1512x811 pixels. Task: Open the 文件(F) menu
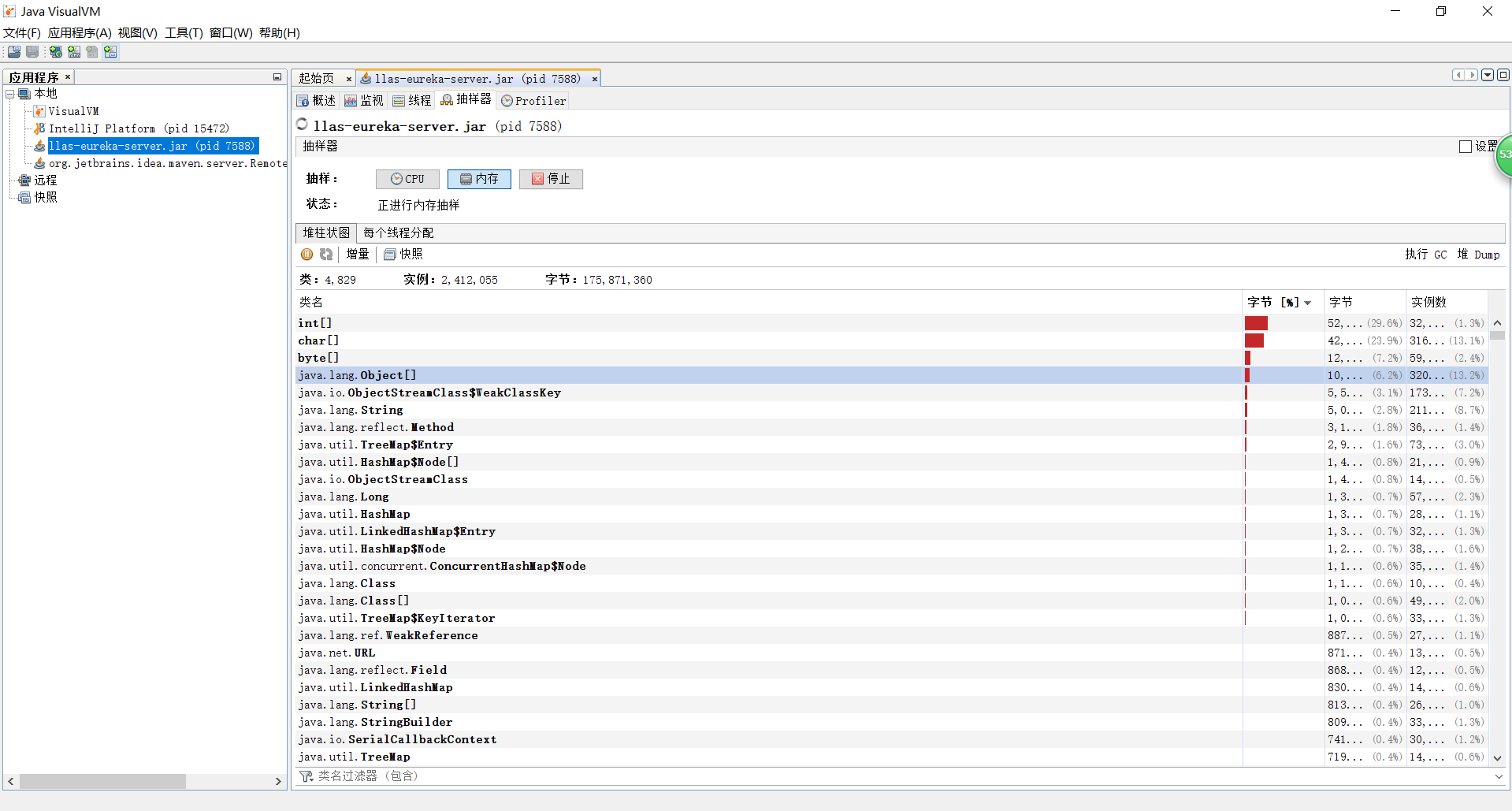22,33
